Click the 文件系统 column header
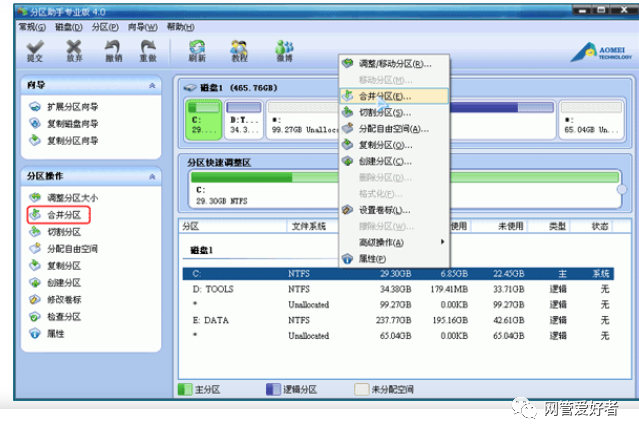This screenshot has width=639, height=437. 309,226
